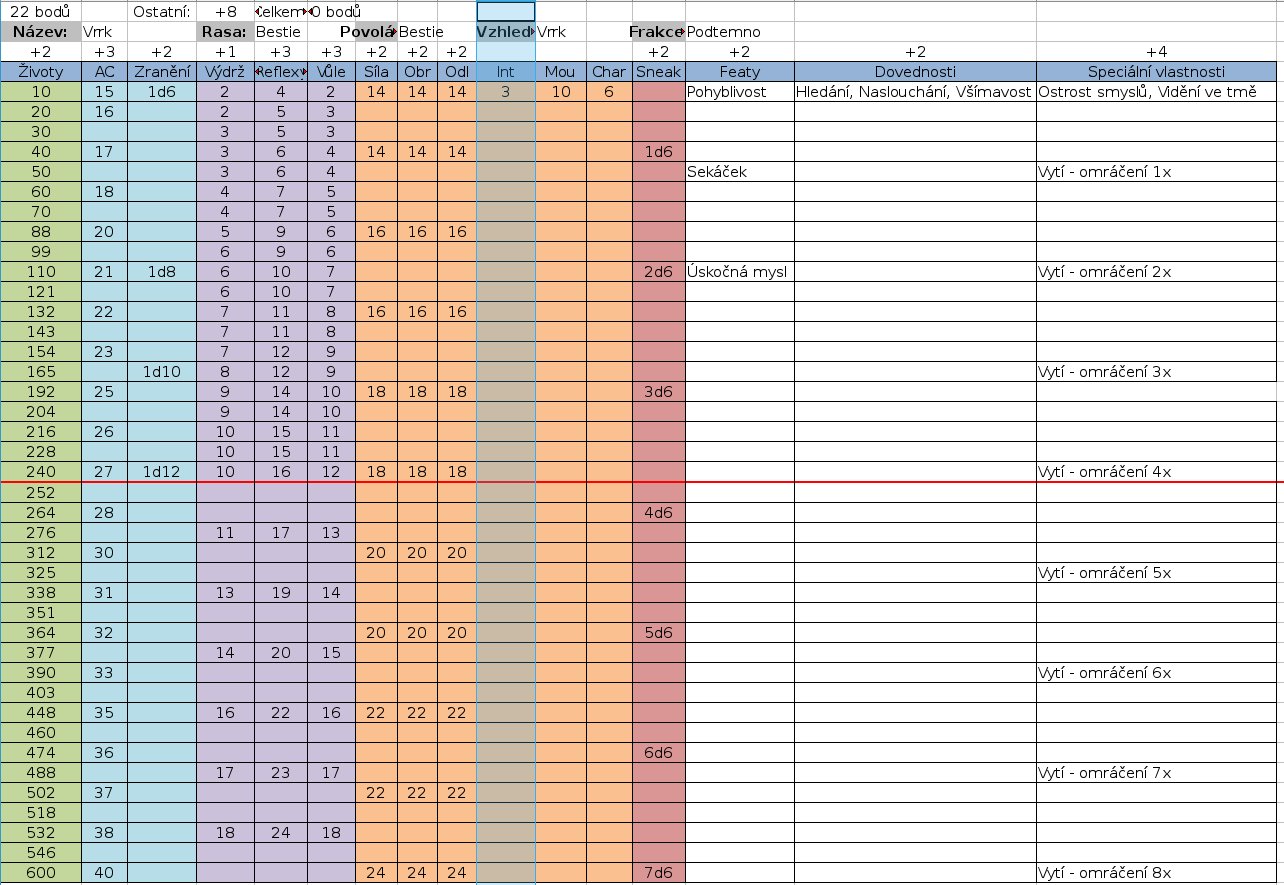Click the Speciální vlastnosti header
The width and height of the screenshot is (1284, 885).
[1159, 72]
